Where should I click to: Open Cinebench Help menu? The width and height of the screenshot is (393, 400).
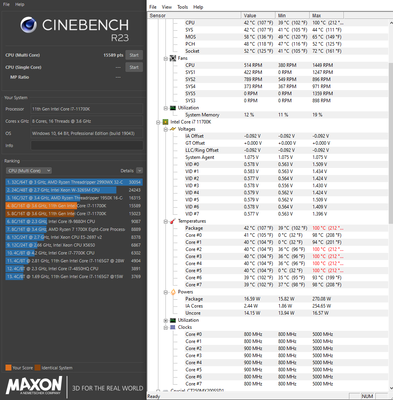click(20, 5)
